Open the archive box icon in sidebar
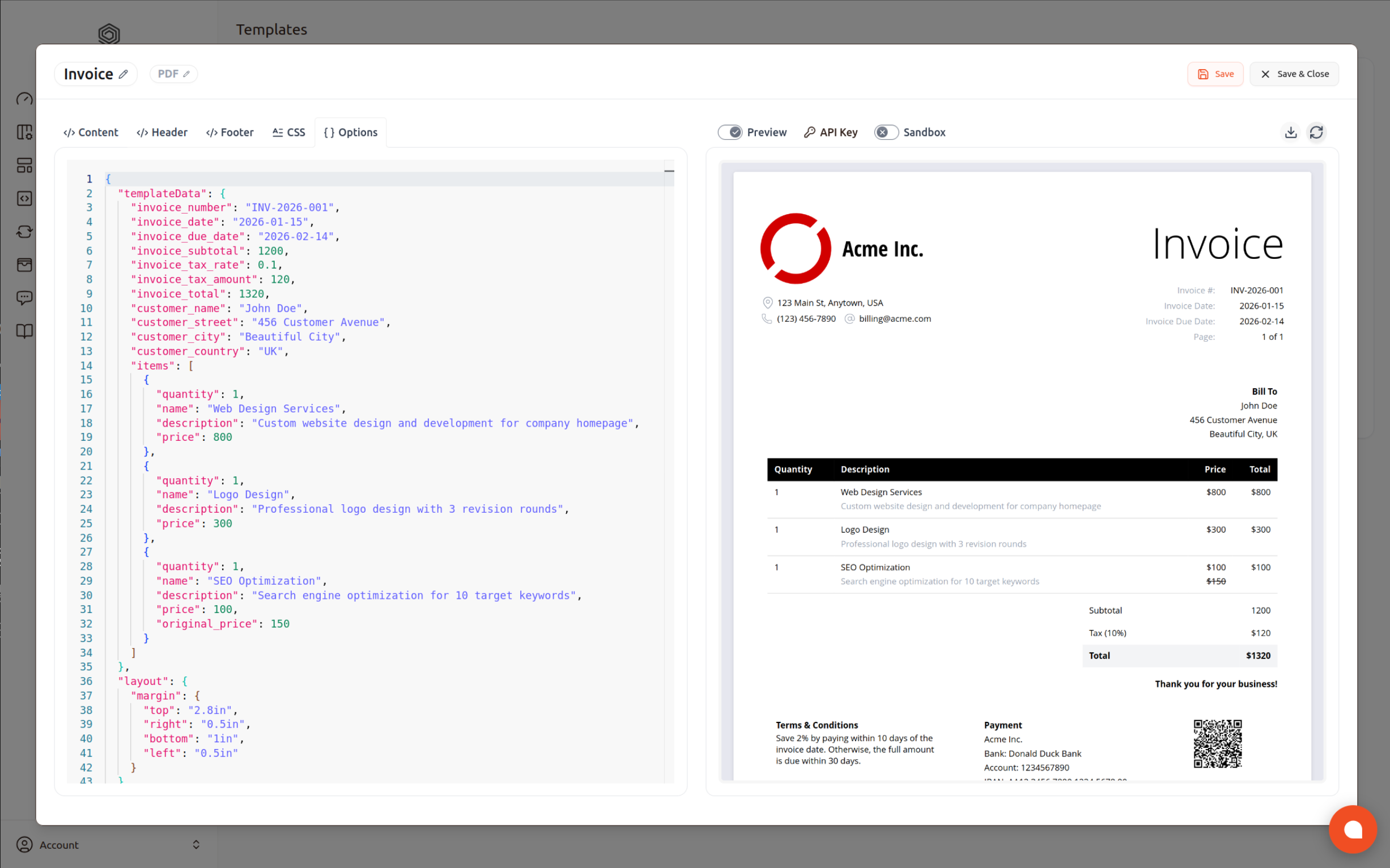 pyautogui.click(x=24, y=265)
